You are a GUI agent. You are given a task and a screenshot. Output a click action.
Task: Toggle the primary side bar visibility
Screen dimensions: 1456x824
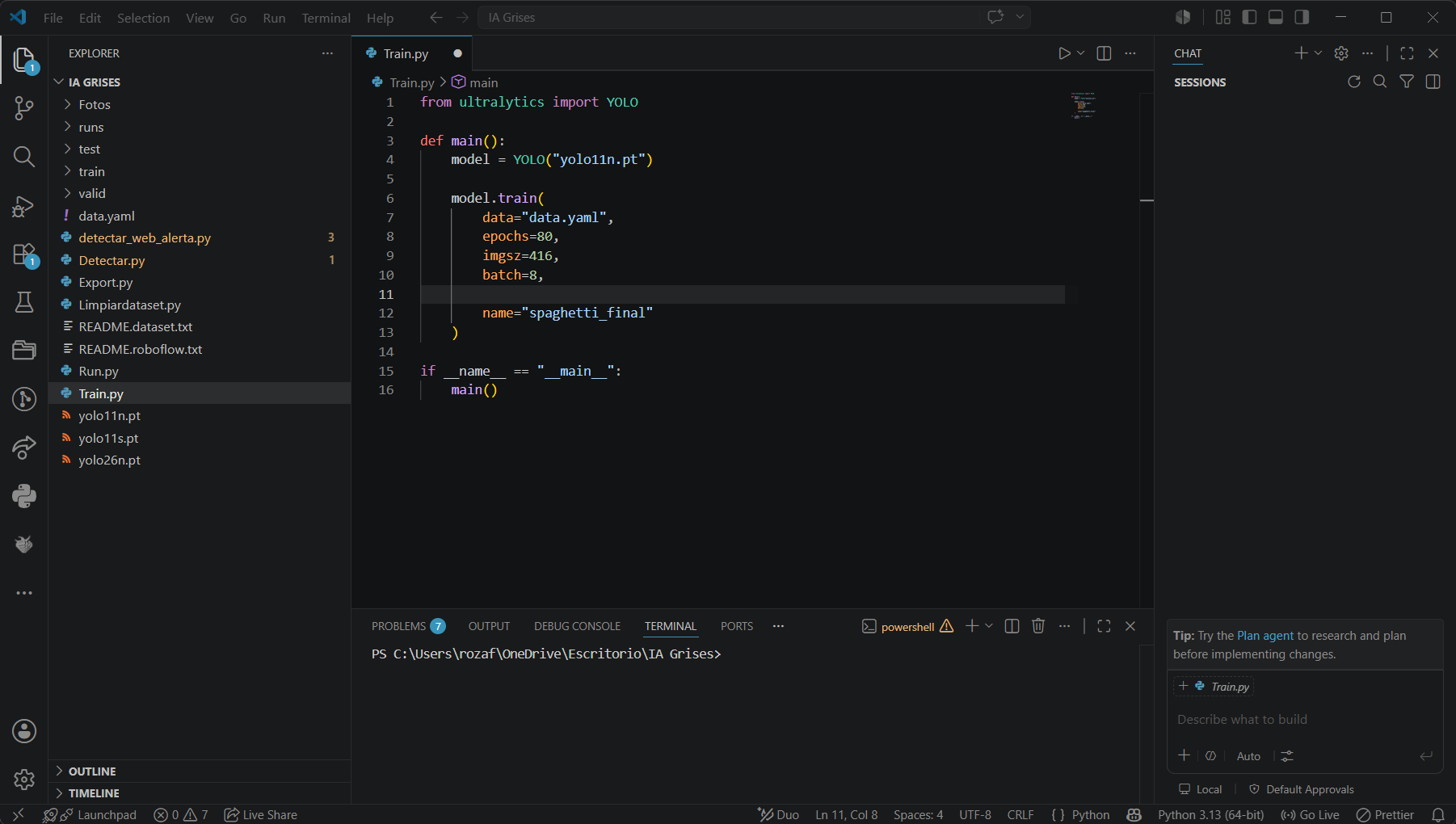click(1249, 17)
